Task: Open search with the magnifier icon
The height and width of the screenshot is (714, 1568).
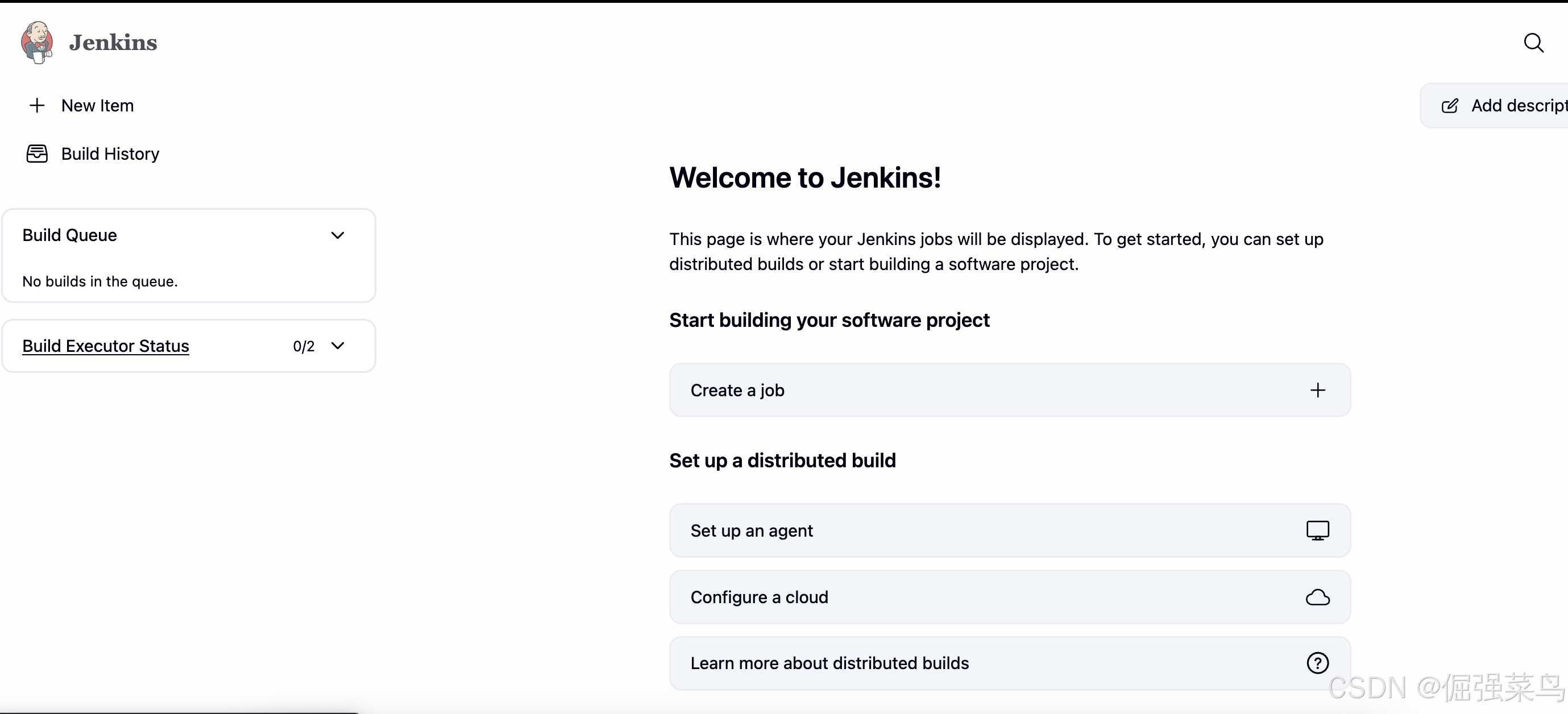Action: tap(1533, 43)
